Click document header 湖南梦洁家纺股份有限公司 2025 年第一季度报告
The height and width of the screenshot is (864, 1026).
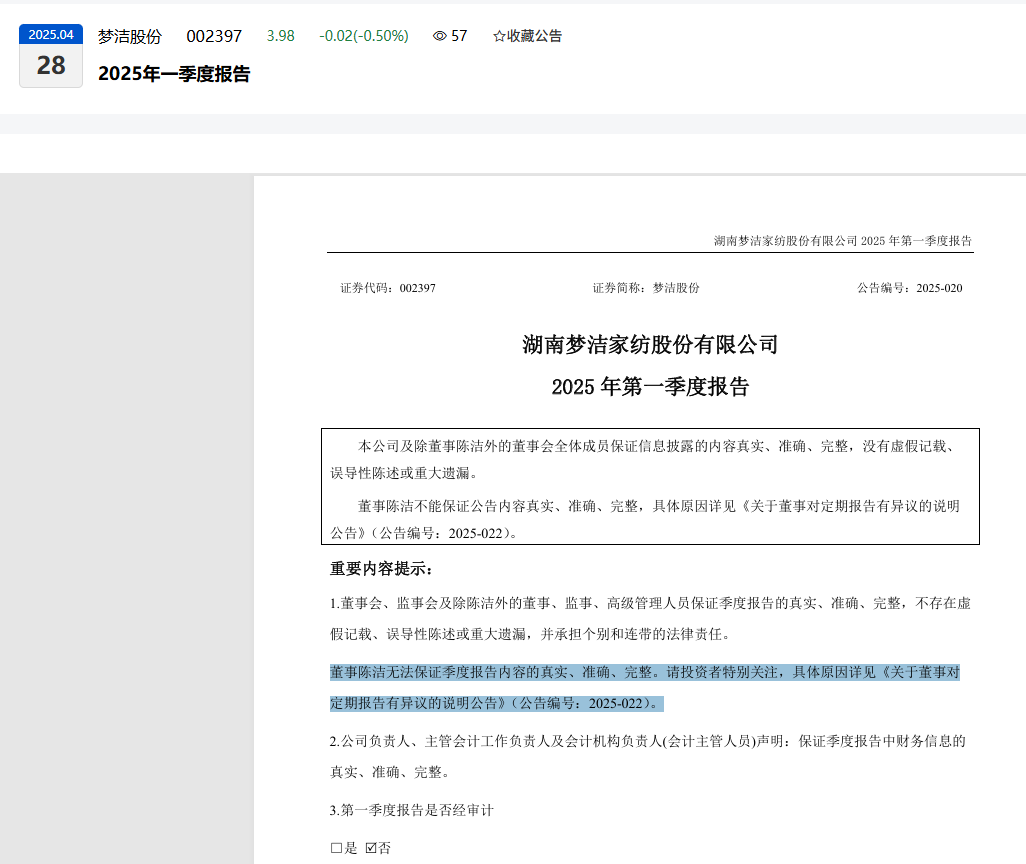843,241
